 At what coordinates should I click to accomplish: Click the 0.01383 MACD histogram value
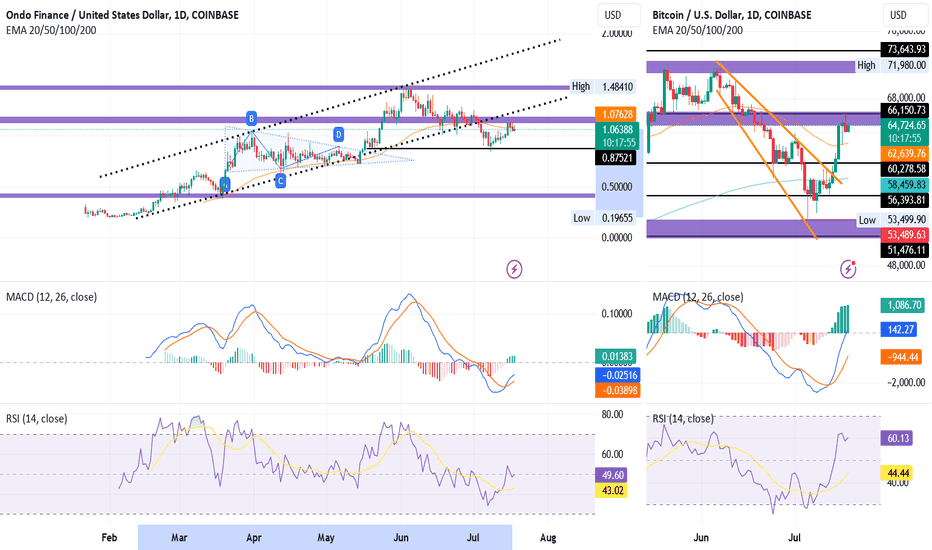click(618, 356)
